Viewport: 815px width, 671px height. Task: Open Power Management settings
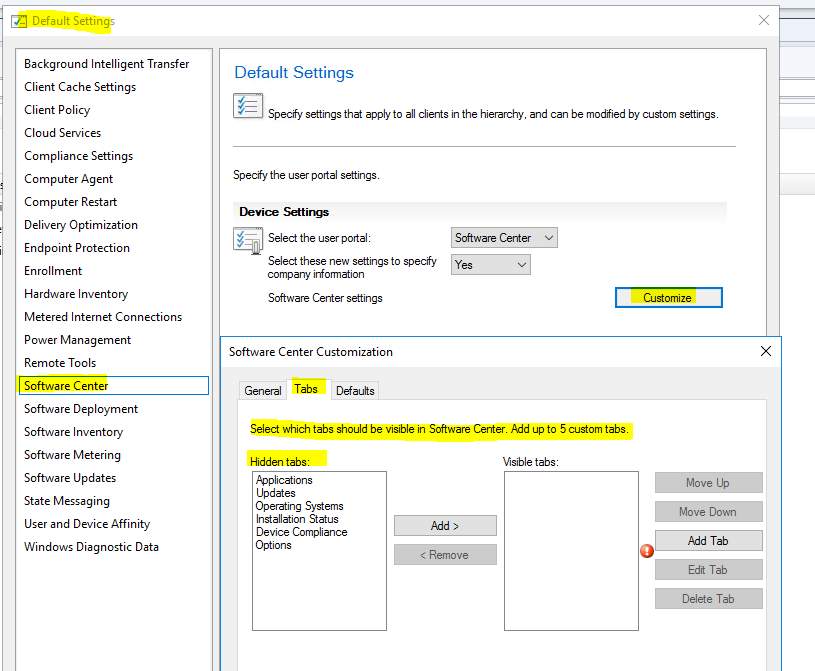tap(77, 340)
